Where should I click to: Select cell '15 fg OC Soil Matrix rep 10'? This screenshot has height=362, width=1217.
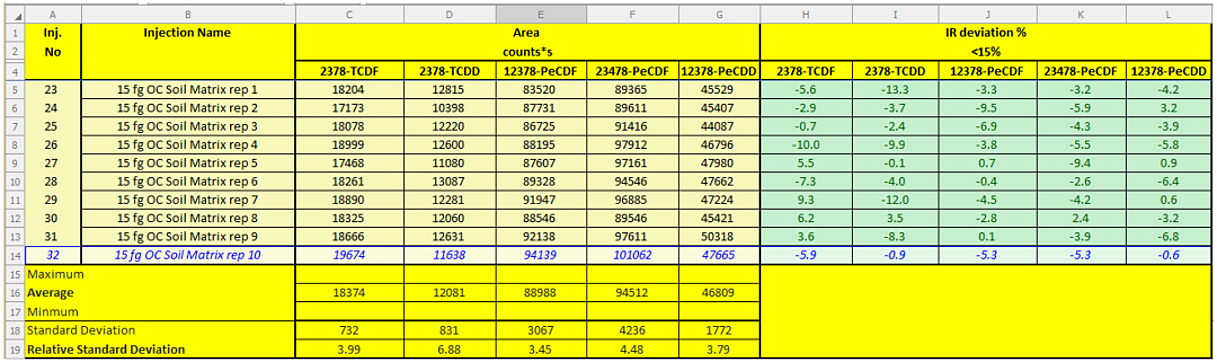pyautogui.click(x=187, y=255)
